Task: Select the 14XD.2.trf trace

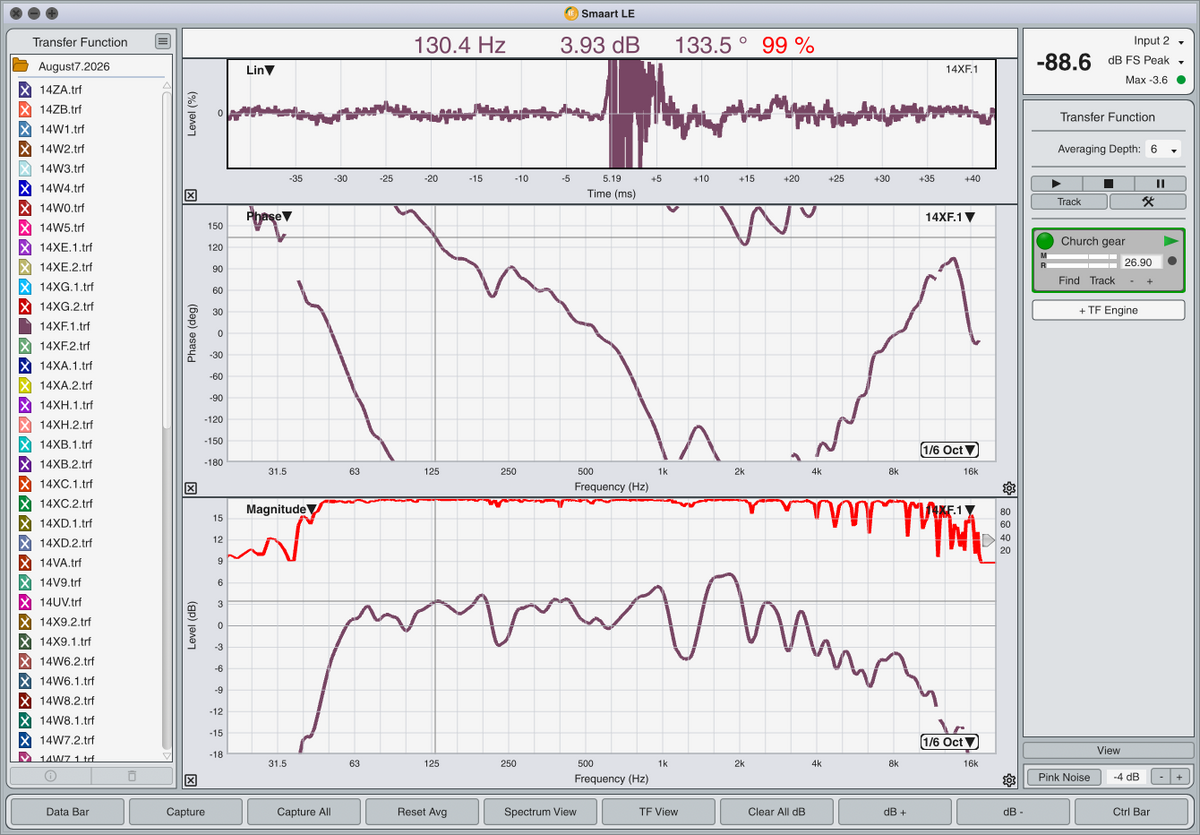Action: [66, 543]
